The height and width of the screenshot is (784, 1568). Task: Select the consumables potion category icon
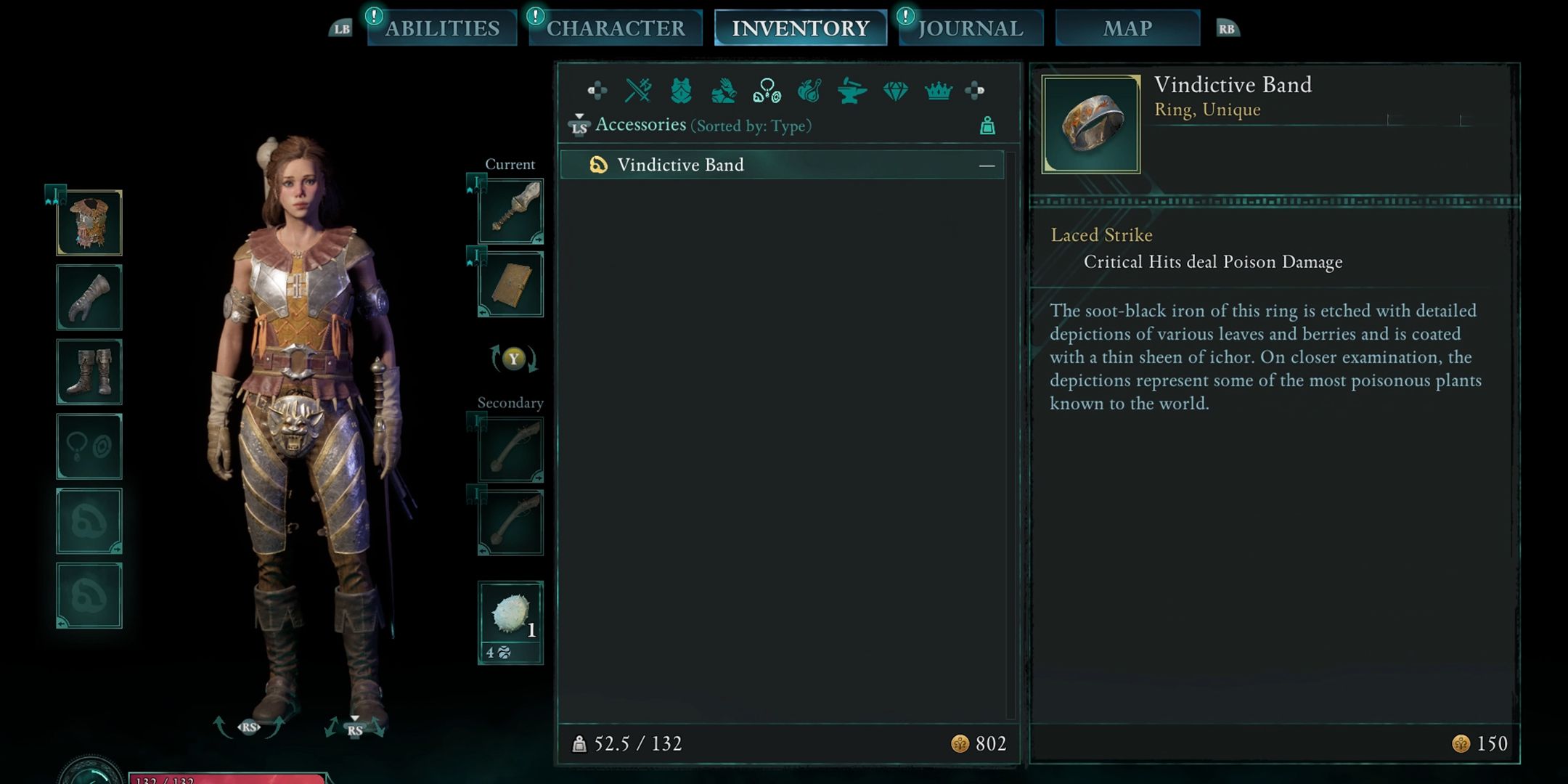pyautogui.click(x=809, y=91)
